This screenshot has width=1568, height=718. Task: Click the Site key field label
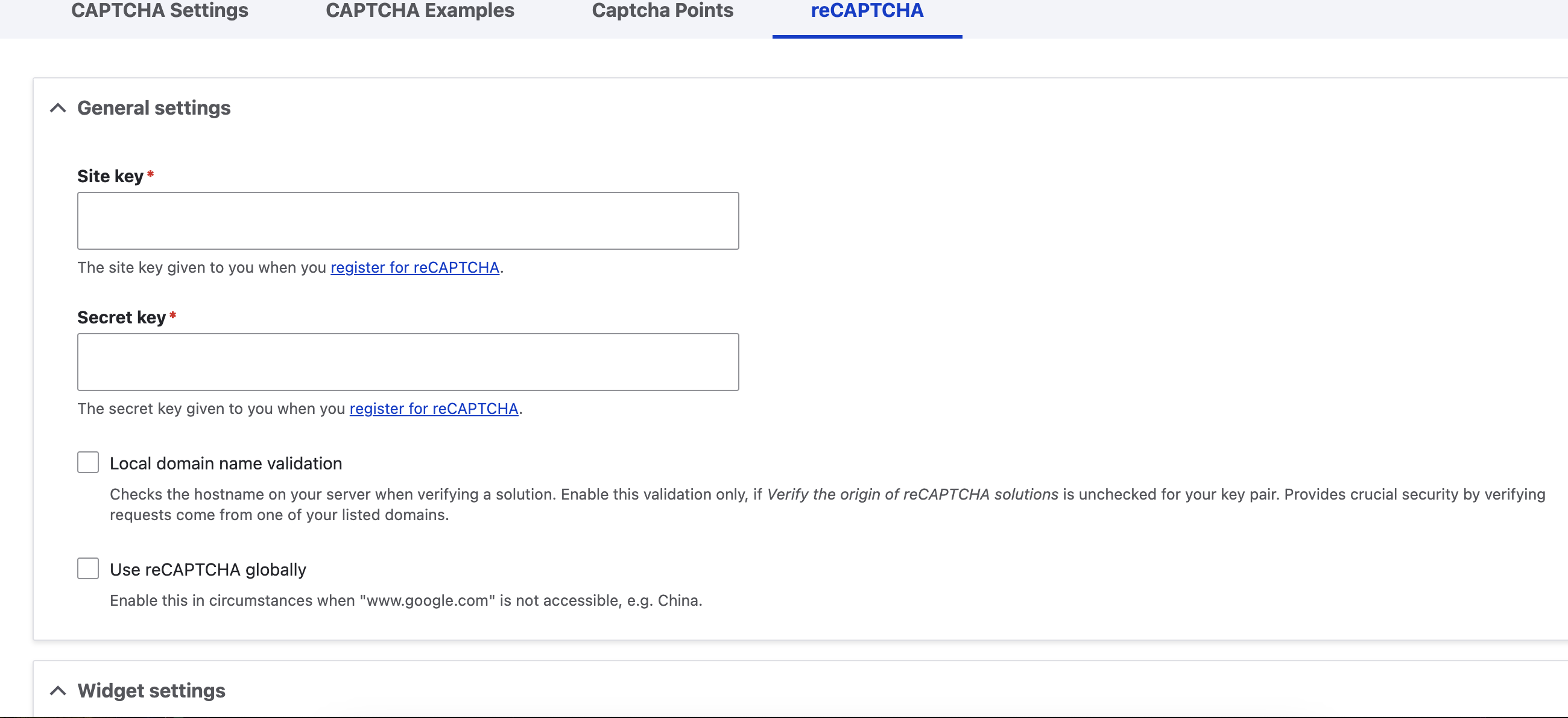tap(110, 177)
